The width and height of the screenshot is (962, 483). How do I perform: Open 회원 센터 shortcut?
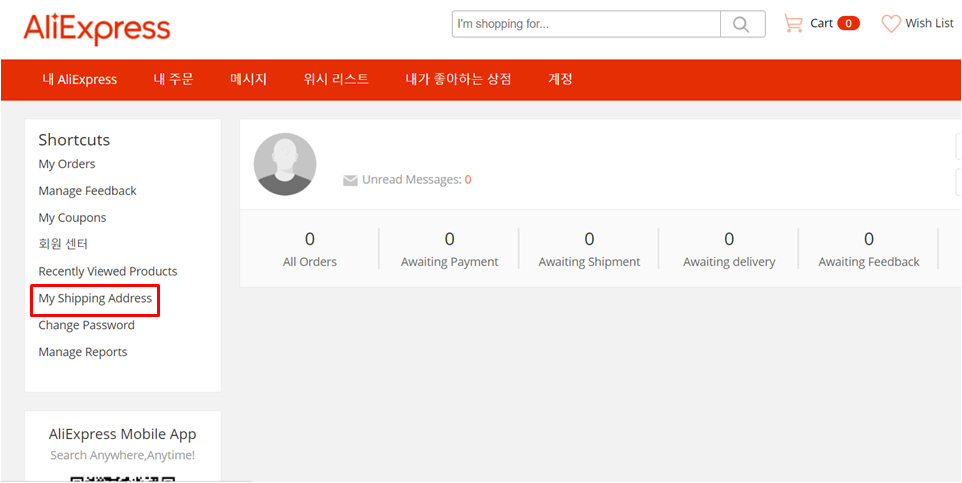click(63, 244)
